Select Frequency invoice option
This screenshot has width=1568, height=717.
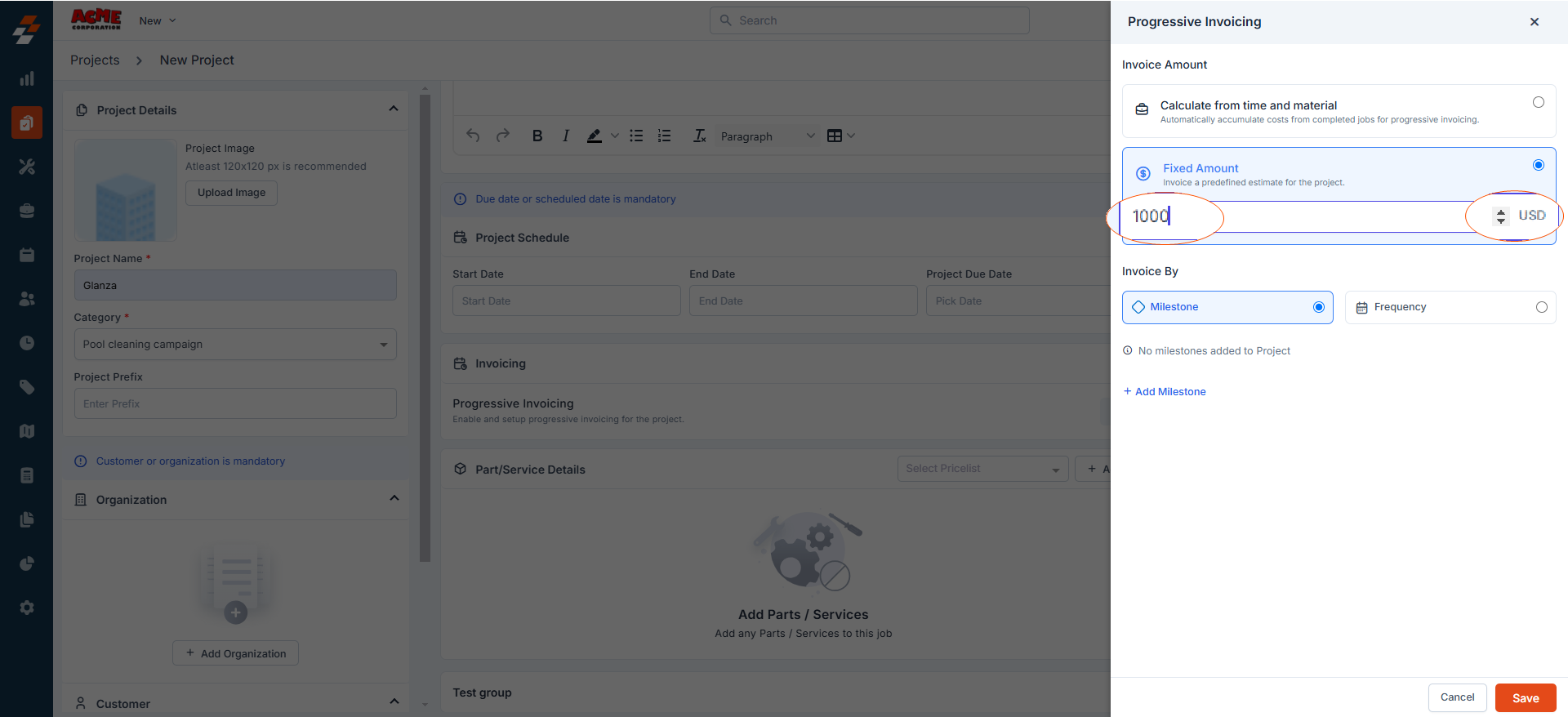coord(1450,307)
